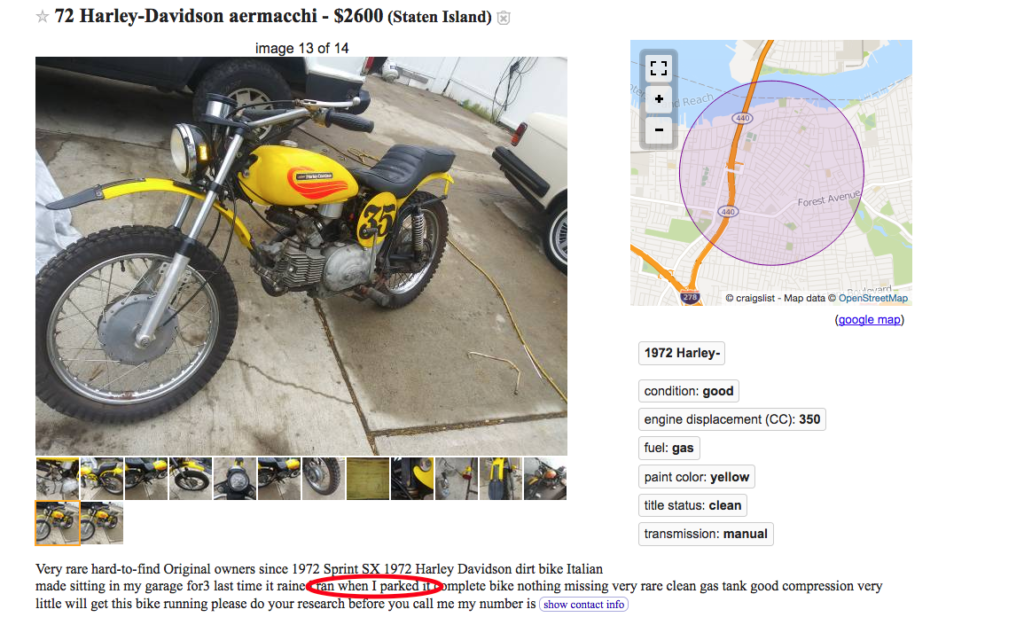The height and width of the screenshot is (625, 1024).
Task: View the speedometer close-up thumbnail
Action: 234,479
